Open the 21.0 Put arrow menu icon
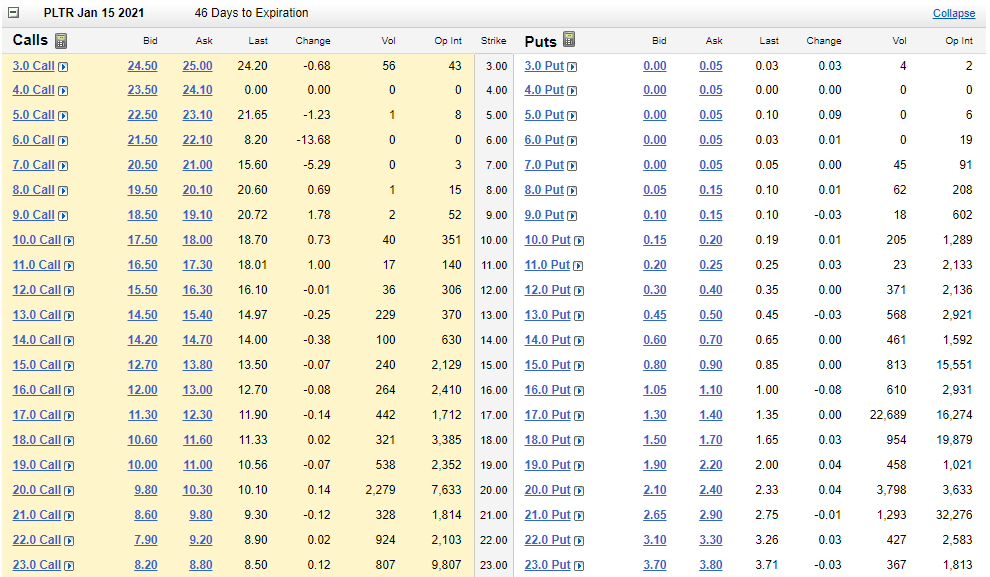Image resolution: width=990 pixels, height=577 pixels. [x=578, y=516]
